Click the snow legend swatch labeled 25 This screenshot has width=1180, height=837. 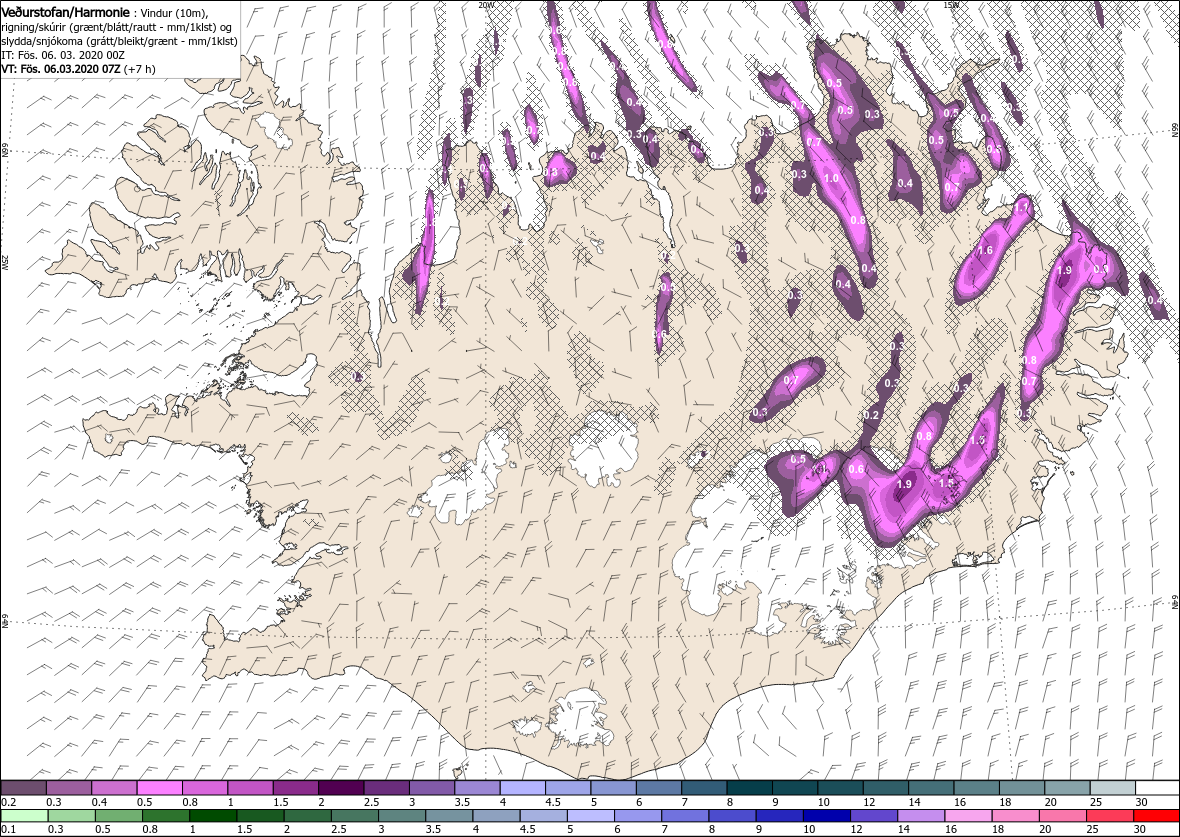1112,787
